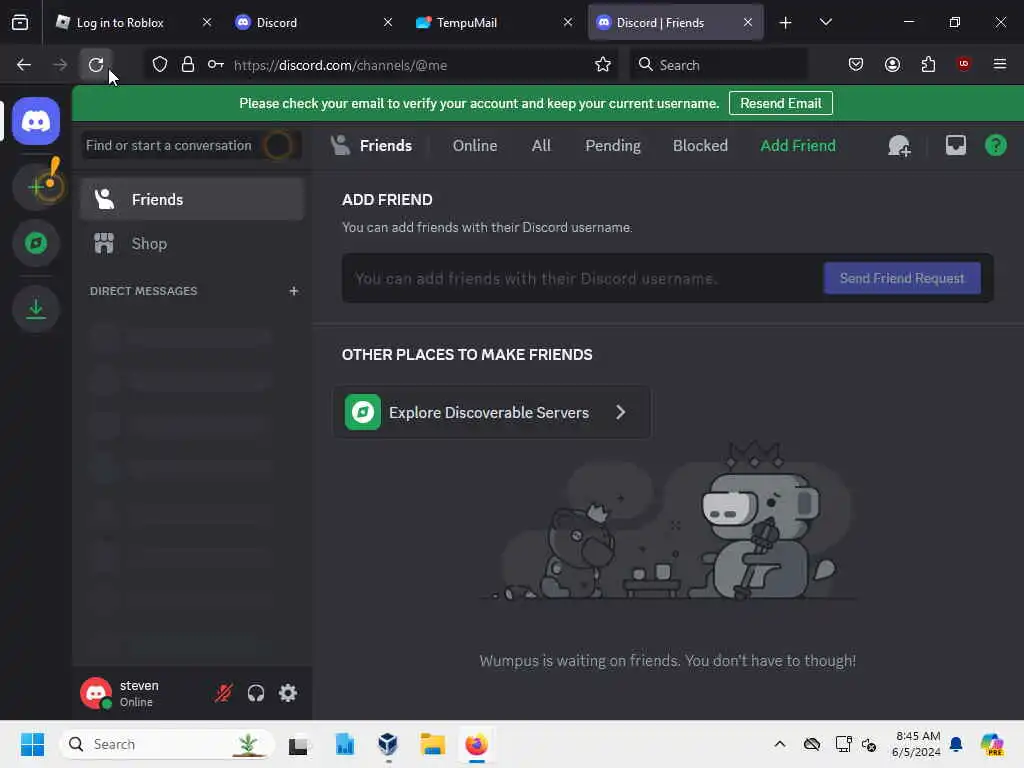The width and height of the screenshot is (1024, 768).
Task: Open Firefox account icon
Action: (892, 65)
